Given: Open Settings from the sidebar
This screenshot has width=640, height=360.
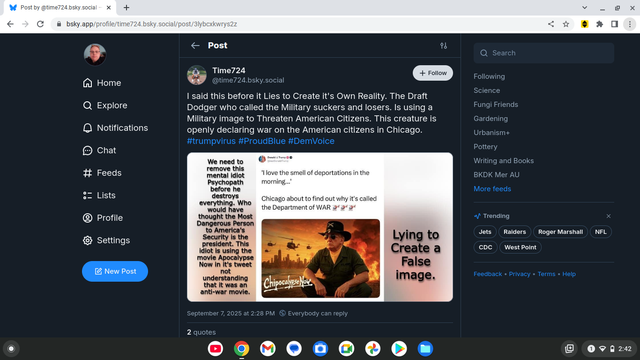Looking at the screenshot, I should point(106,240).
